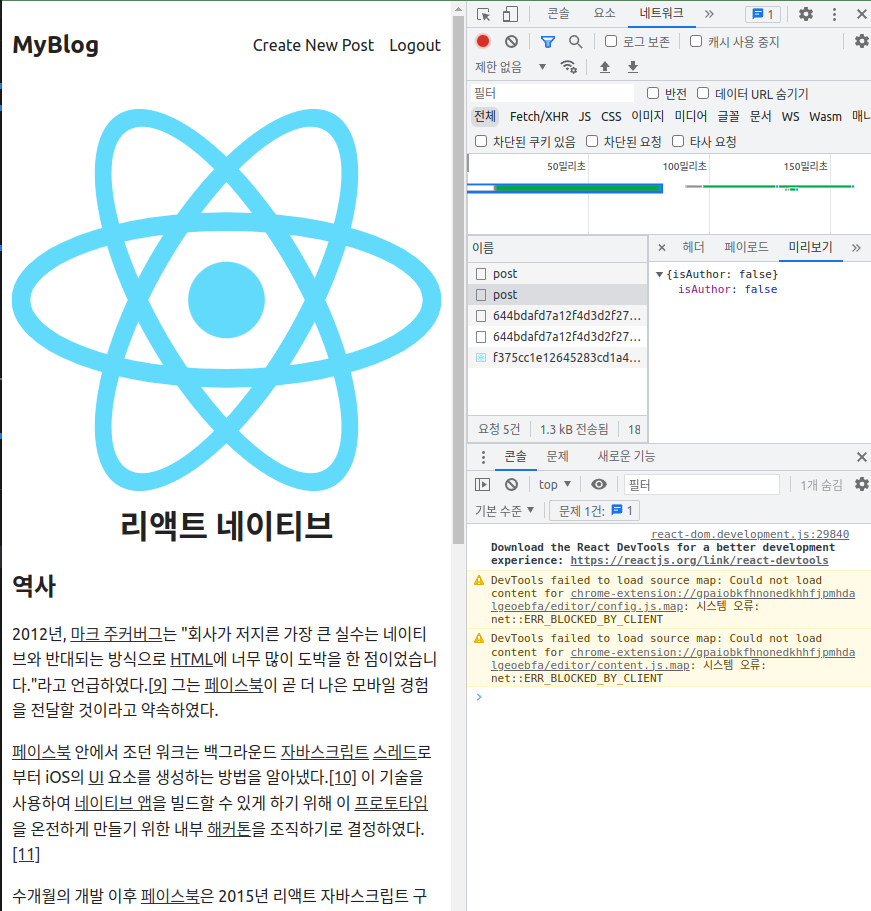Viewport: 871px width, 911px height.
Task: Click the page vertical scrollbar thumb
Action: [458, 279]
